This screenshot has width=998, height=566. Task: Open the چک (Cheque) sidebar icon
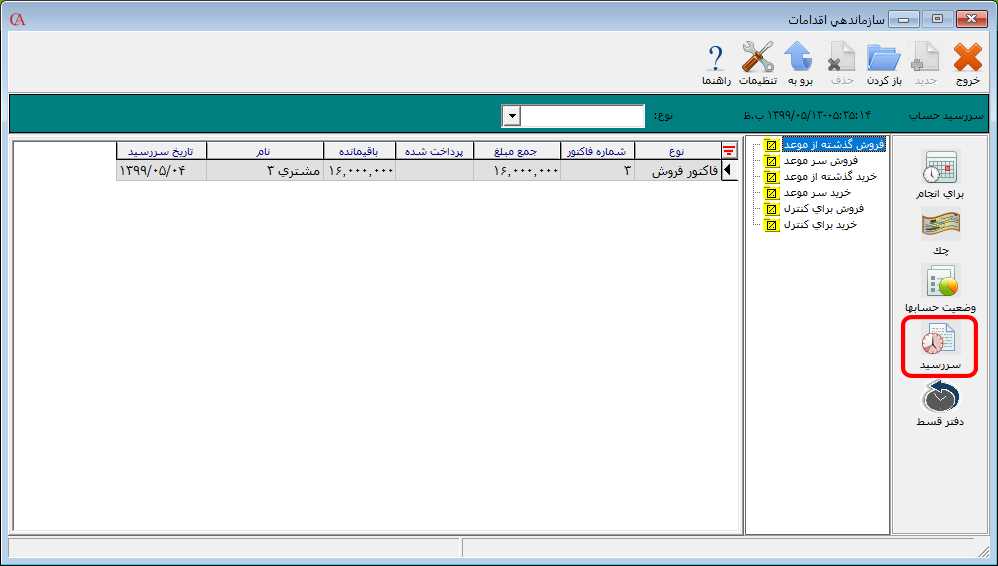940,233
